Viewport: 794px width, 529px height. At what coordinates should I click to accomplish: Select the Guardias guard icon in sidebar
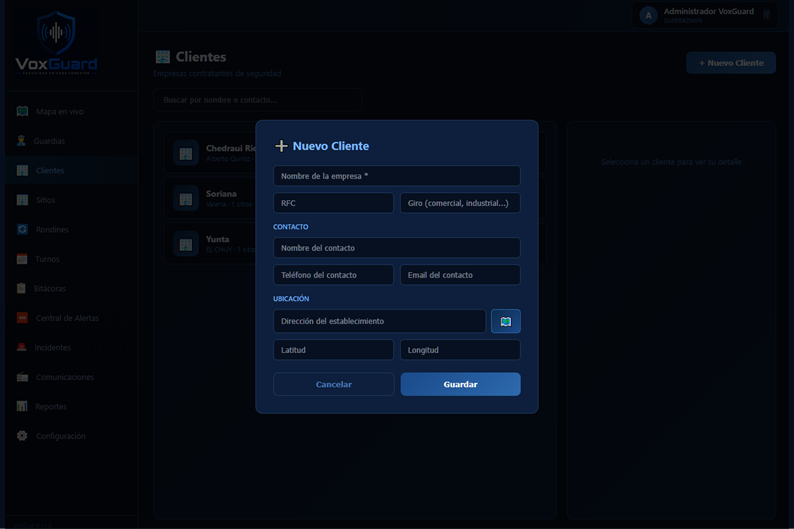[x=21, y=141]
